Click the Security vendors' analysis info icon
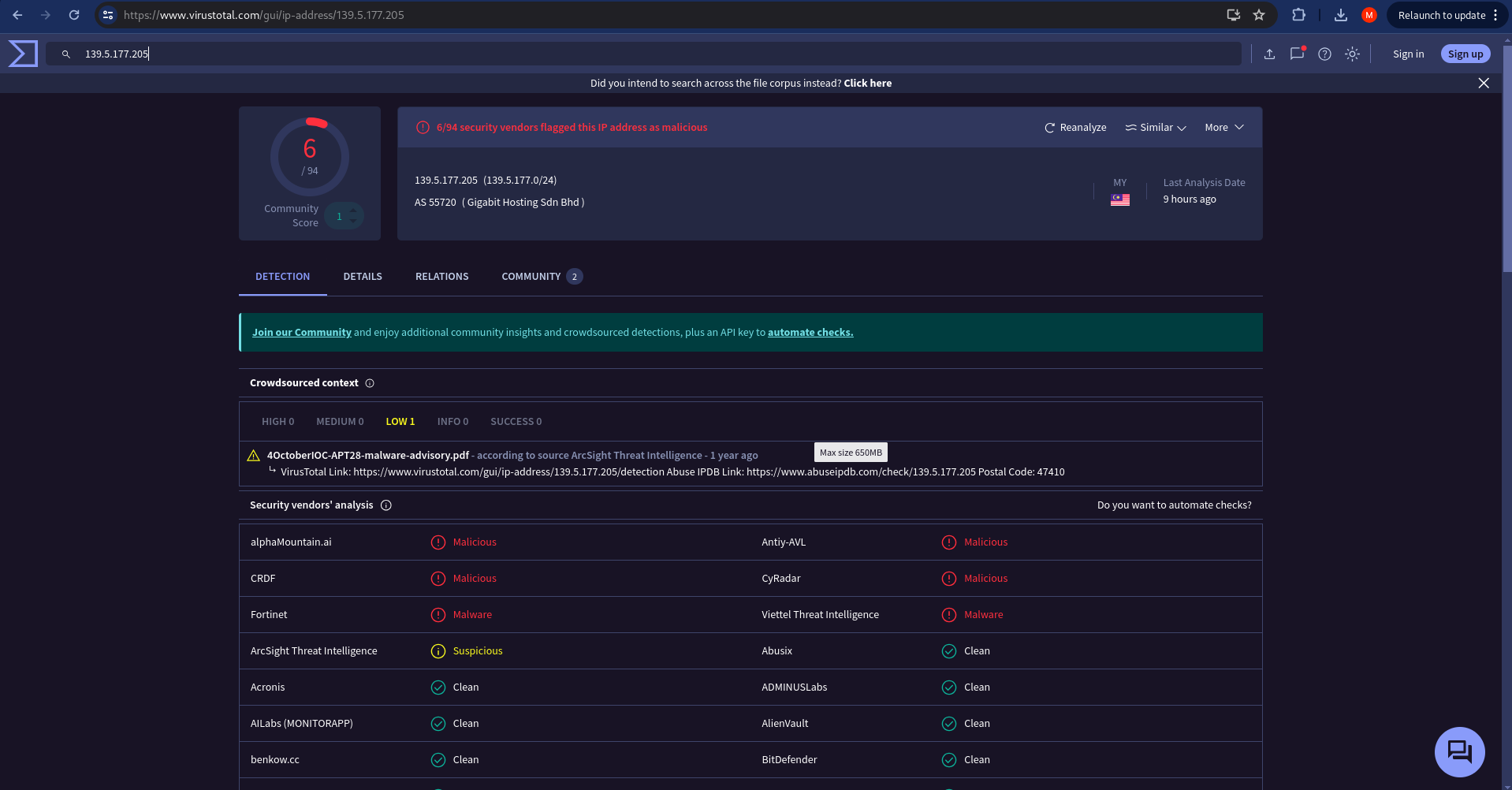 click(x=386, y=505)
